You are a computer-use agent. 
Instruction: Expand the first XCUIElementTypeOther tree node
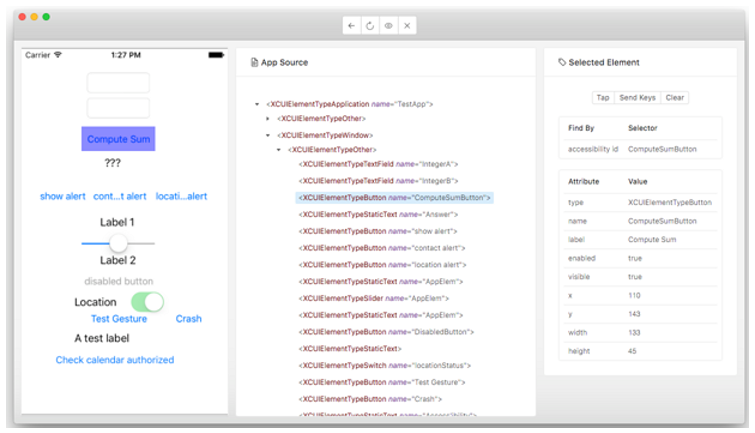[267, 119]
